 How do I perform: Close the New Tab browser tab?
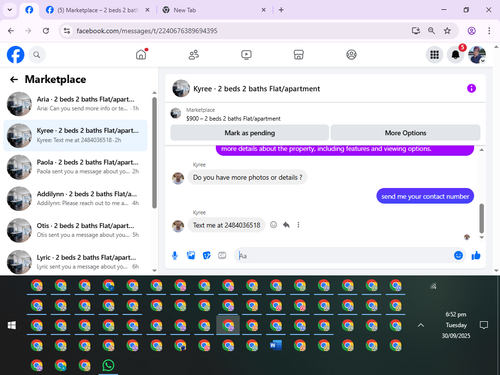[x=263, y=10]
